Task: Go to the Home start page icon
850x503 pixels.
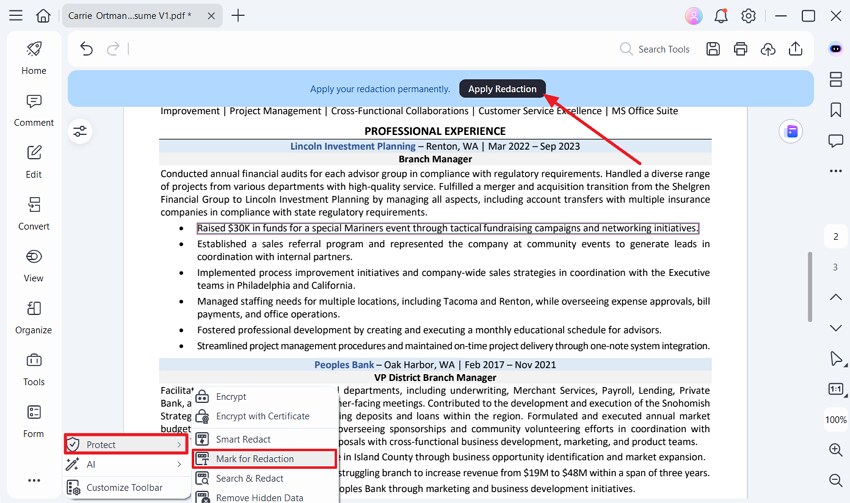Action: (x=43, y=16)
